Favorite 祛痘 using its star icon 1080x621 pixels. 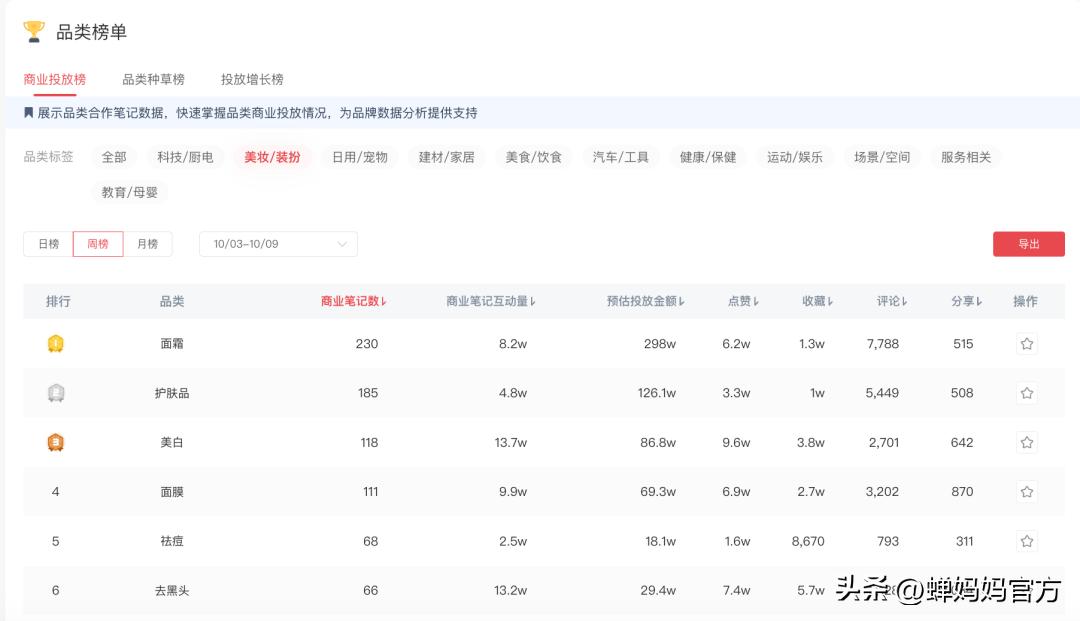pos(1027,541)
